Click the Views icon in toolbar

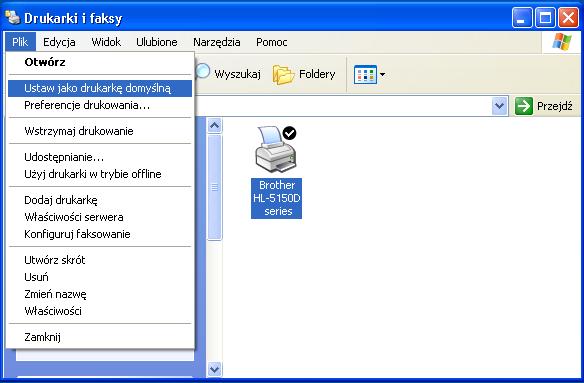(365, 74)
